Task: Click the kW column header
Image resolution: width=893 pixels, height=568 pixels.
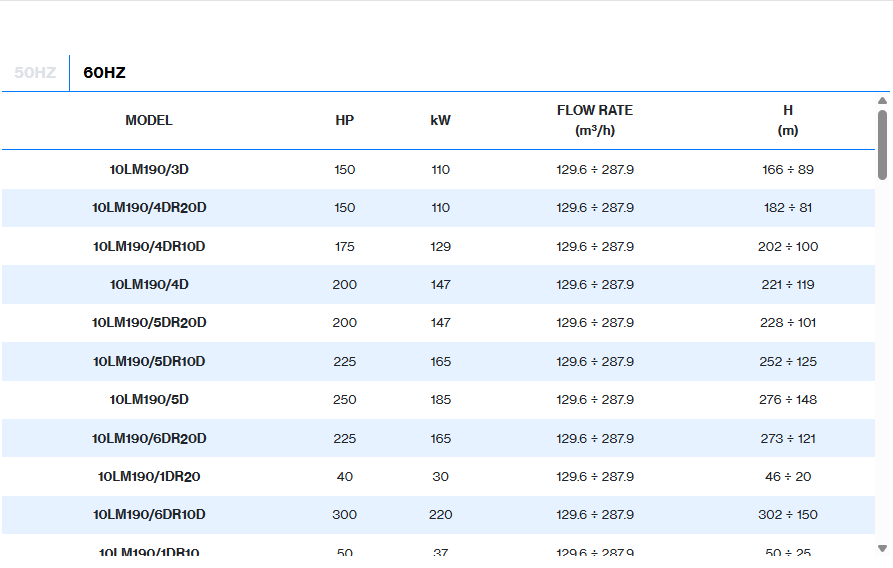Action: click(x=440, y=120)
